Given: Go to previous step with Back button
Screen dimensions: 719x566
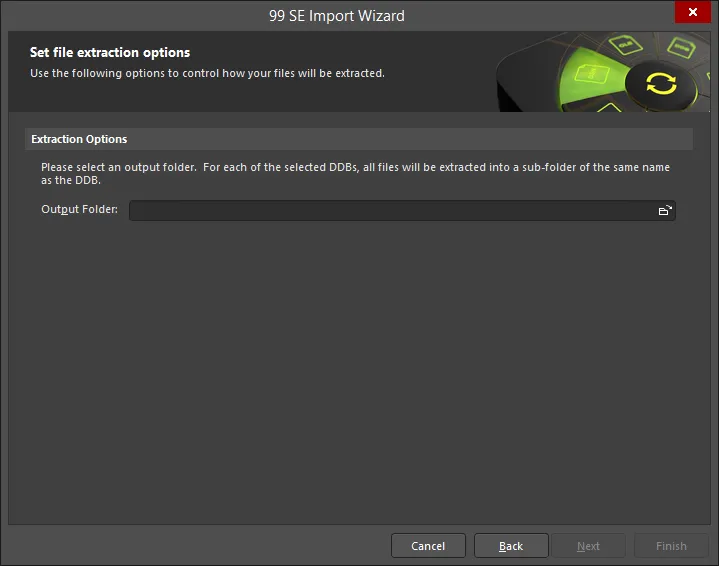Looking at the screenshot, I should [511, 546].
